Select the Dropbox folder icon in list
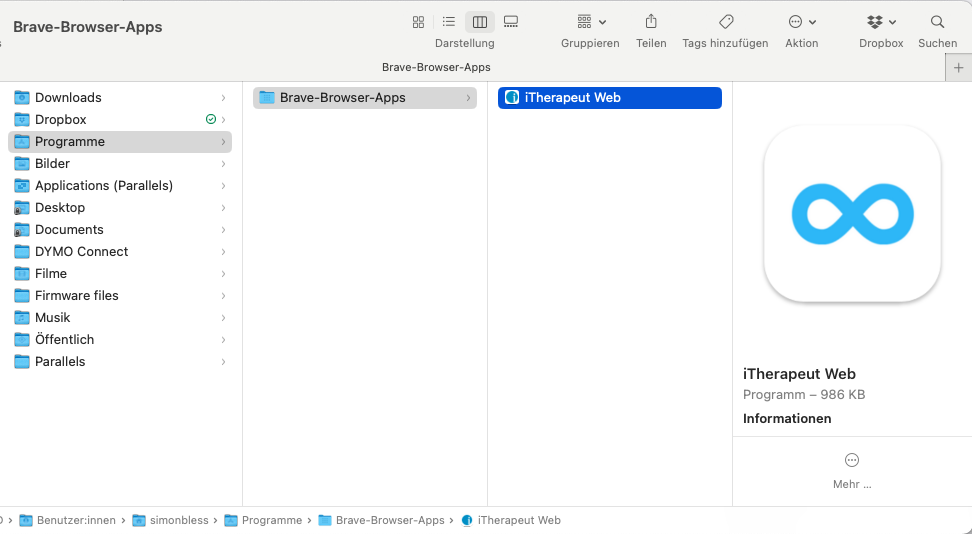Screen dimensions: 972x534 [22, 120]
